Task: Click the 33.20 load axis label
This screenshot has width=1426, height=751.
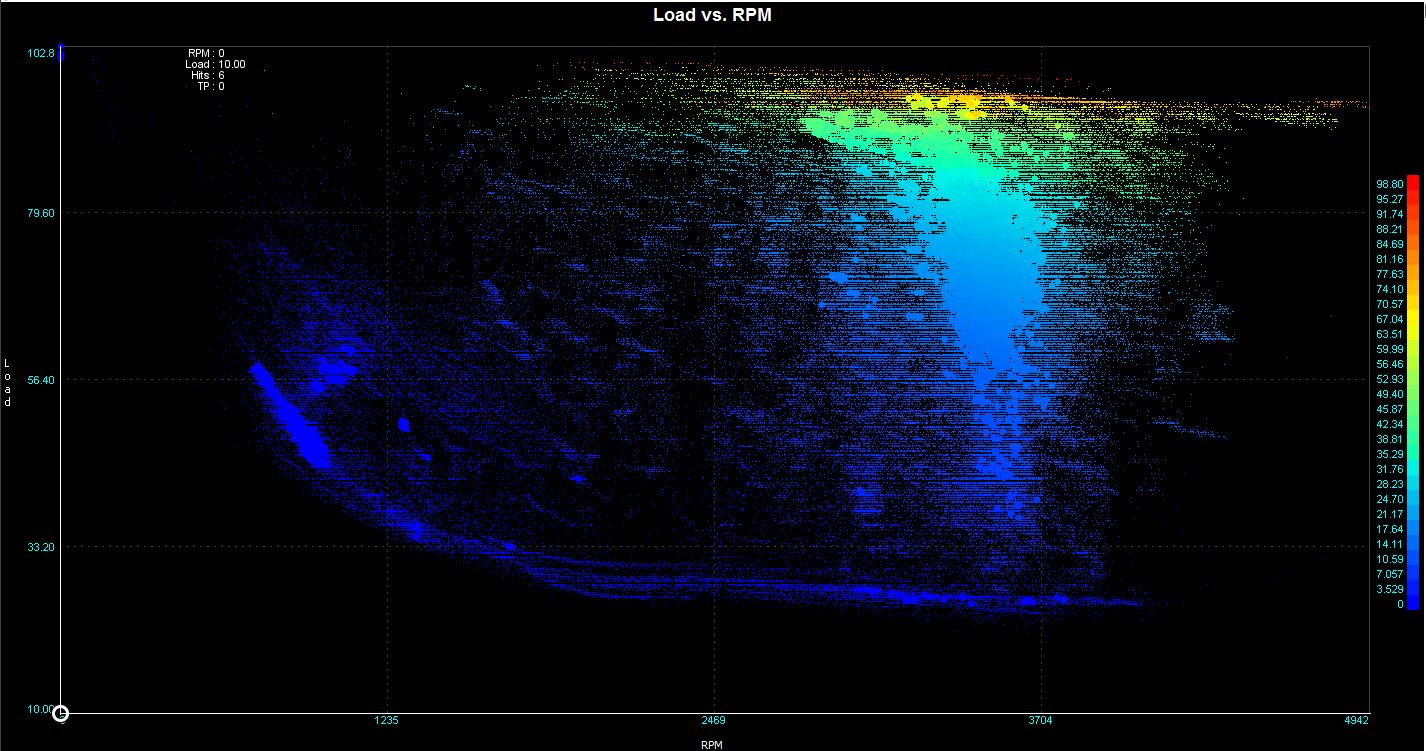Action: click(x=39, y=547)
